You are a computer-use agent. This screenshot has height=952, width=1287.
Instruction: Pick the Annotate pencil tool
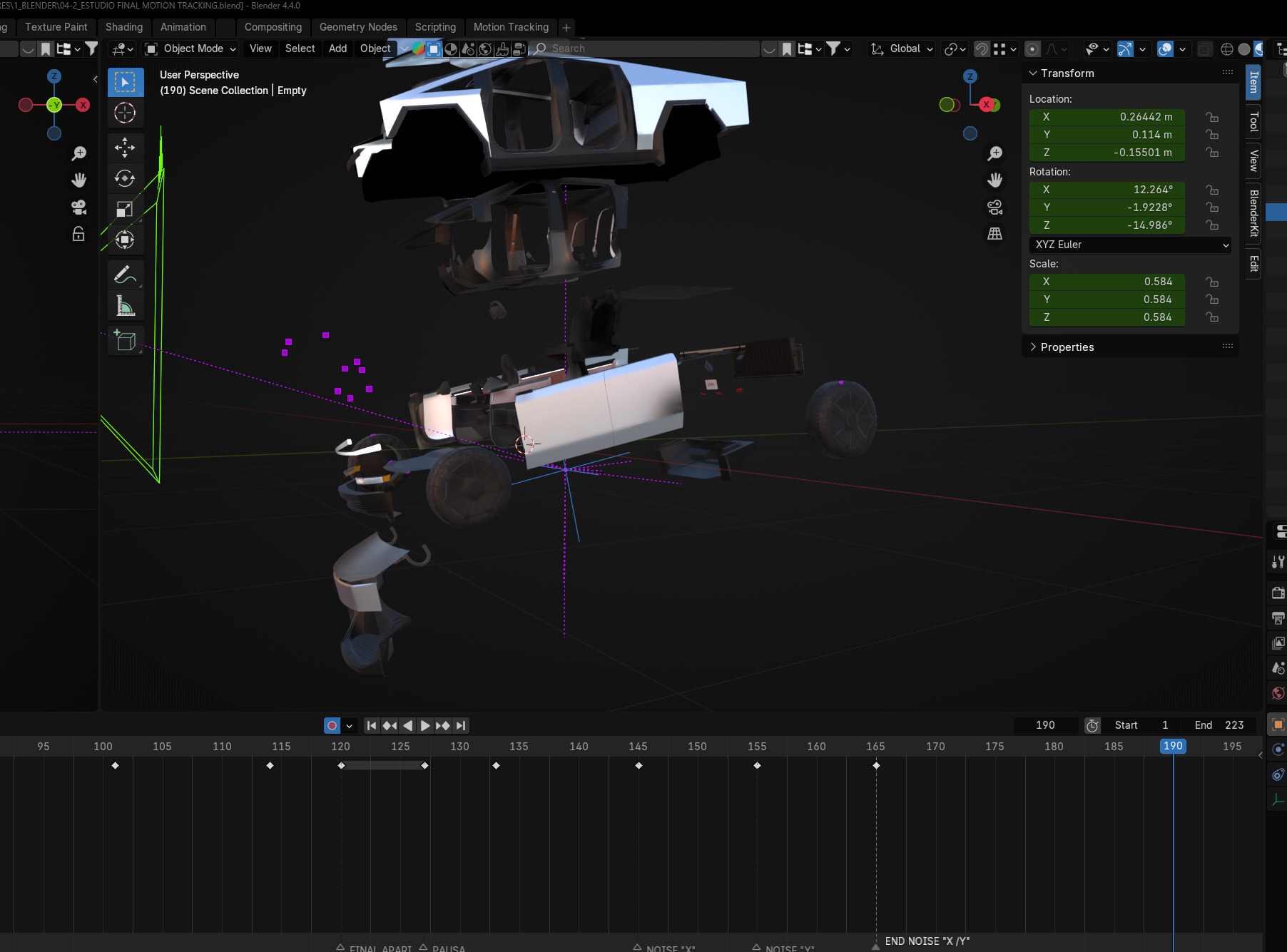(x=125, y=275)
